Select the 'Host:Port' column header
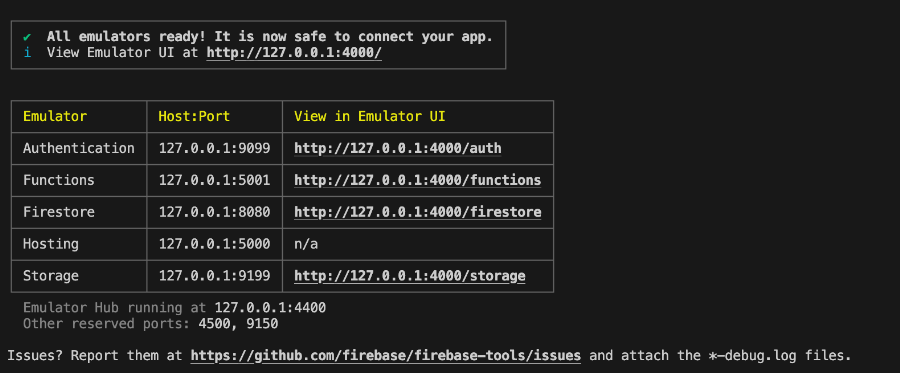 tap(194, 116)
